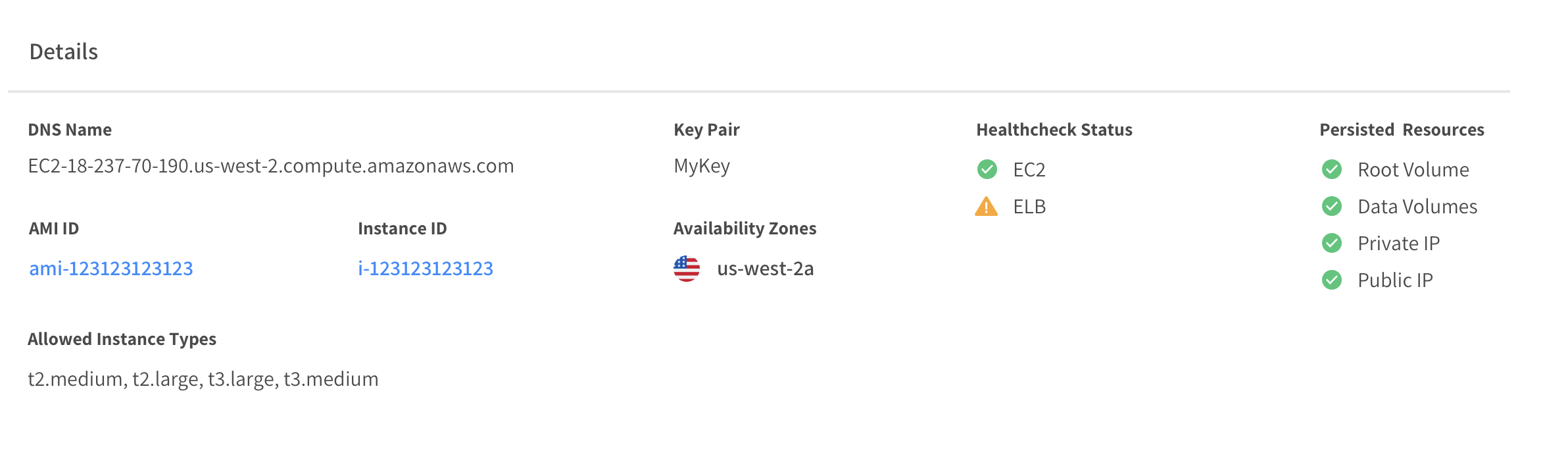Open the ami-123123123123 link
The height and width of the screenshot is (449, 1568).
point(111,269)
